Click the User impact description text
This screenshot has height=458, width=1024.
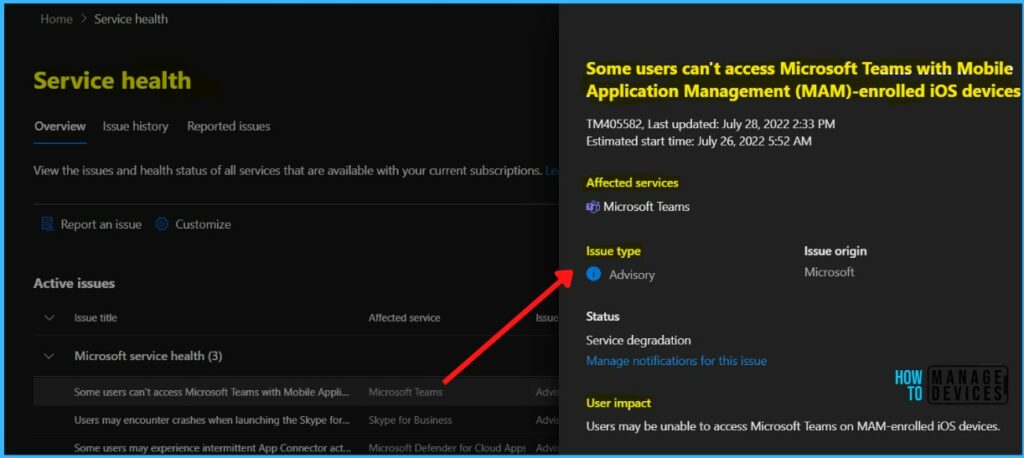click(793, 427)
